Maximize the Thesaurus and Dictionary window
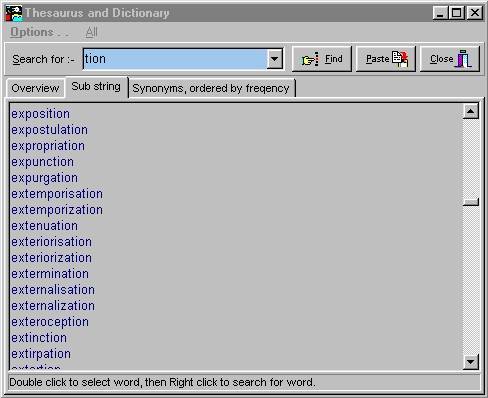Viewport: 488px width, 398px height. [x=456, y=13]
